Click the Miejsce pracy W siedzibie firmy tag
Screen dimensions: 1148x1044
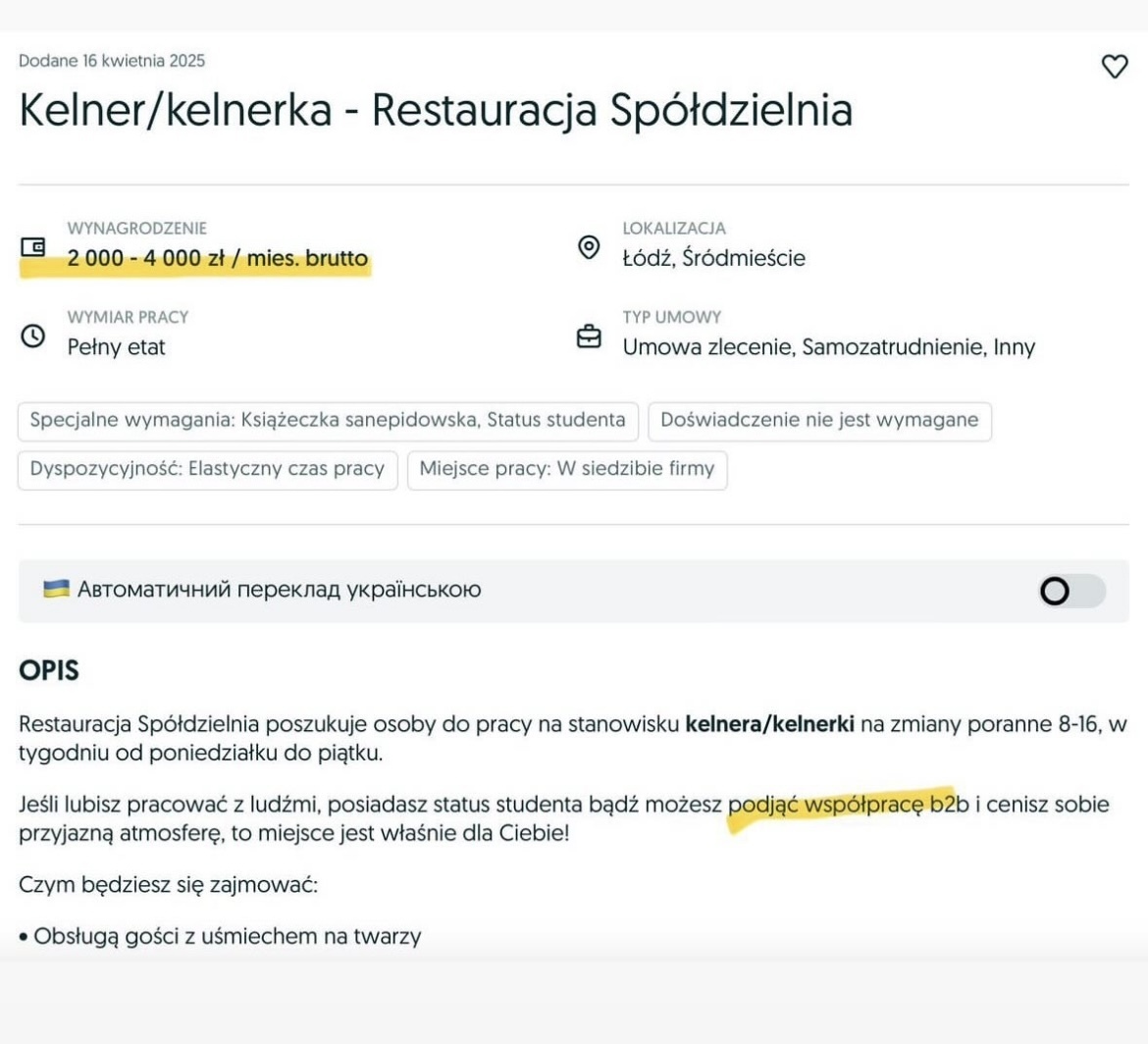tap(567, 469)
